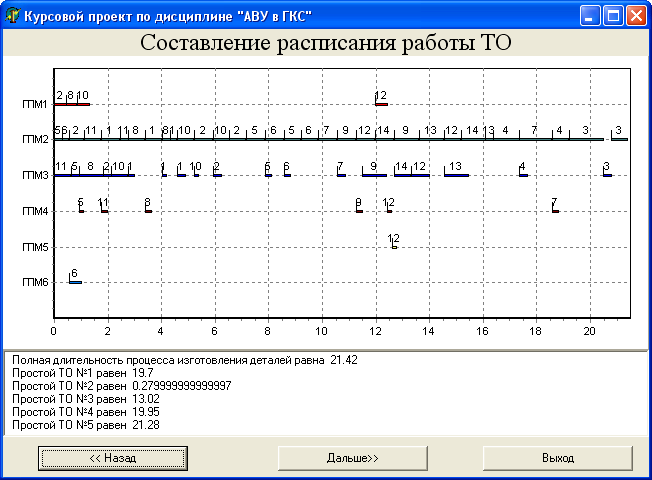652x480 pixels.
Task: Maximize the course project window
Action: click(x=613, y=15)
